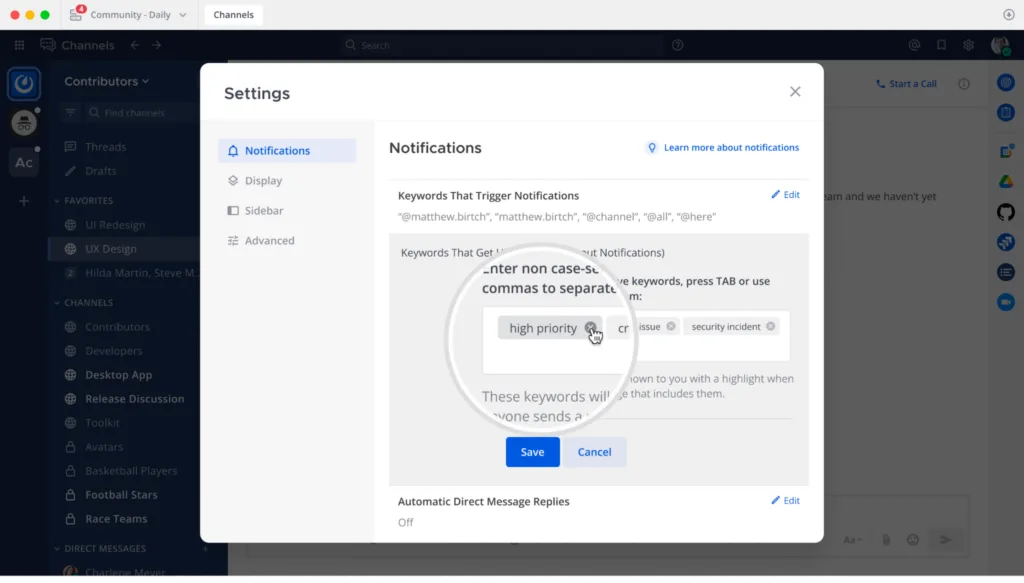
Task: Cancel keyword editing
Action: point(594,452)
